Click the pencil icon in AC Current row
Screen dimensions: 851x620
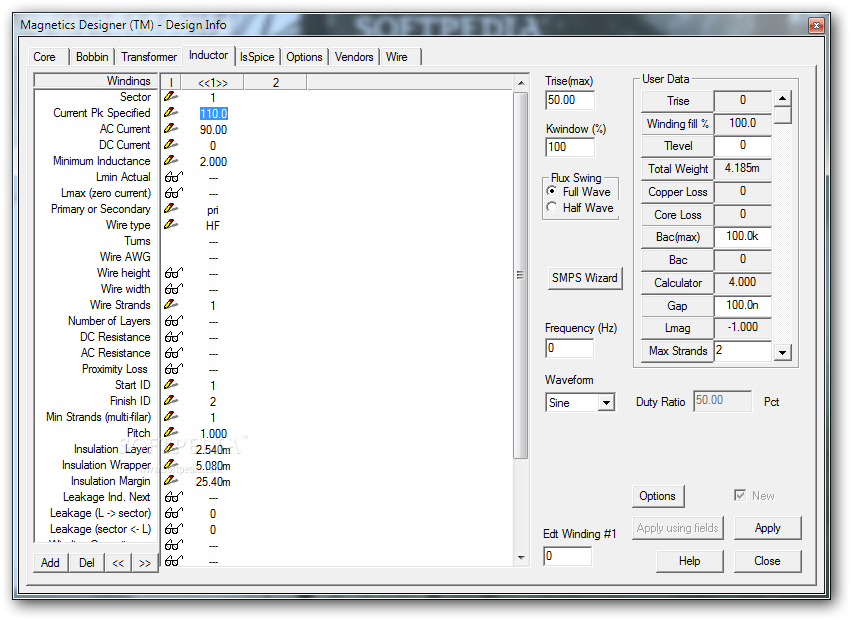(171, 129)
